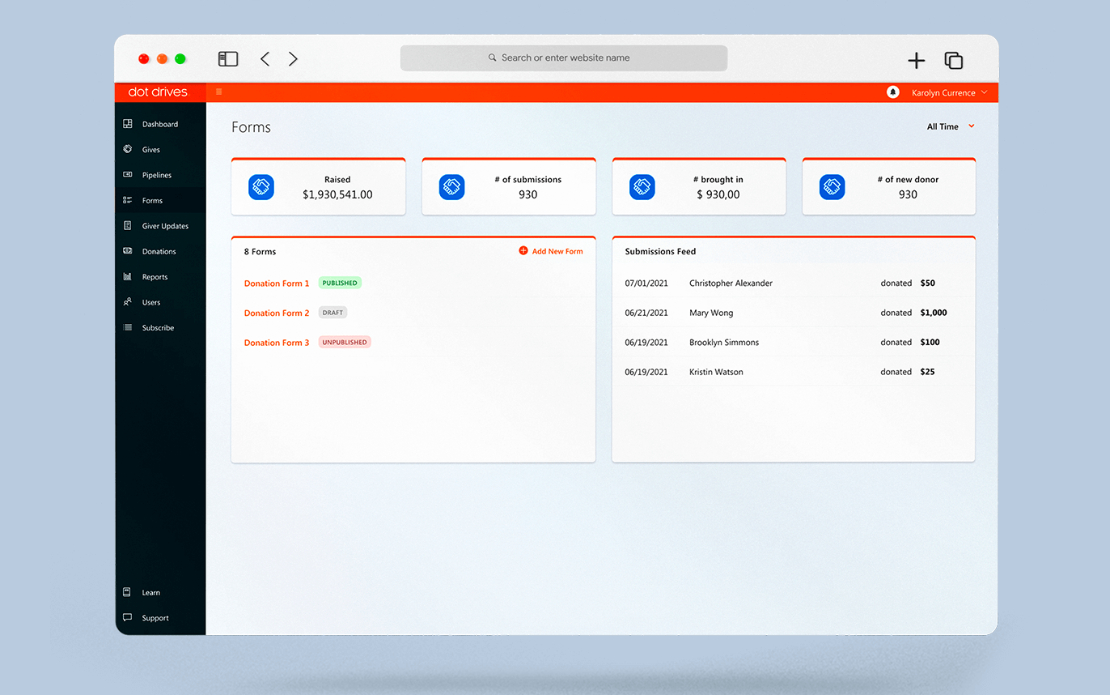Open Gives from the sidebar
Screen dimensions: 1110x695
[160, 149]
